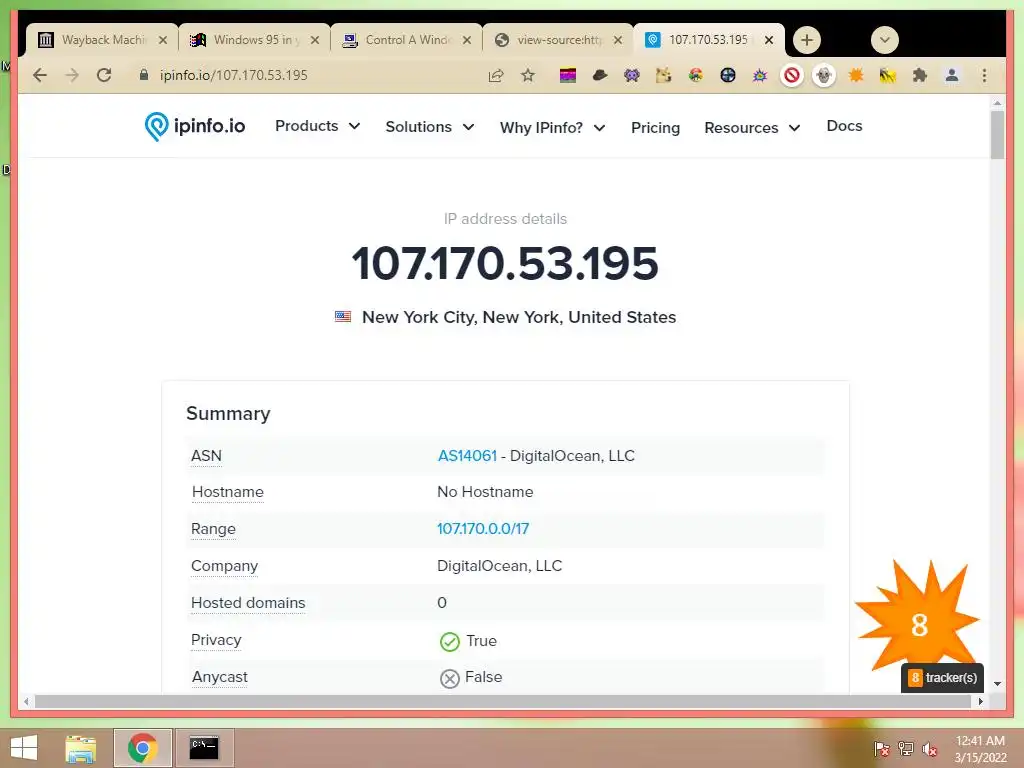
Task: Open the Pricing page
Action: pyautogui.click(x=655, y=127)
